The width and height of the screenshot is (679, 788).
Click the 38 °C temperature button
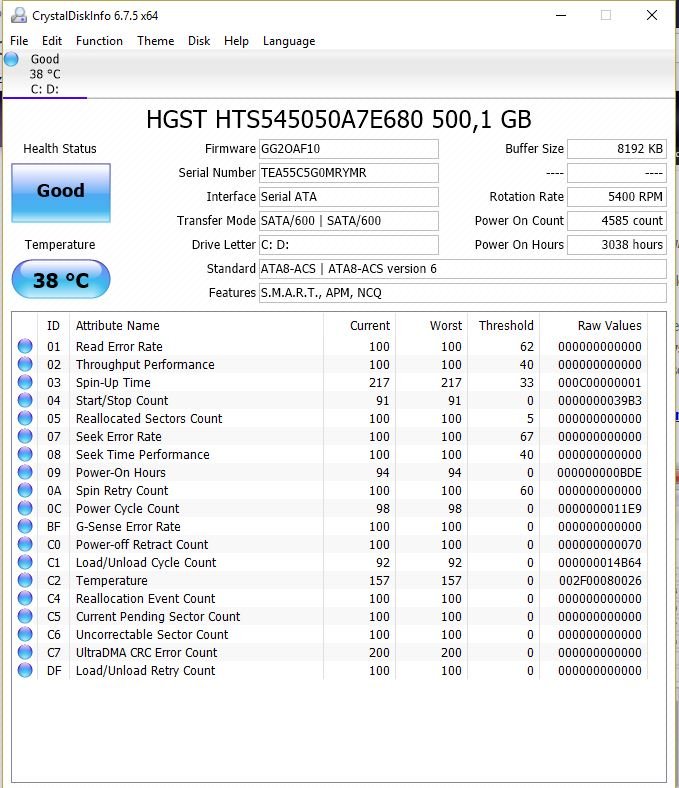coord(61,279)
